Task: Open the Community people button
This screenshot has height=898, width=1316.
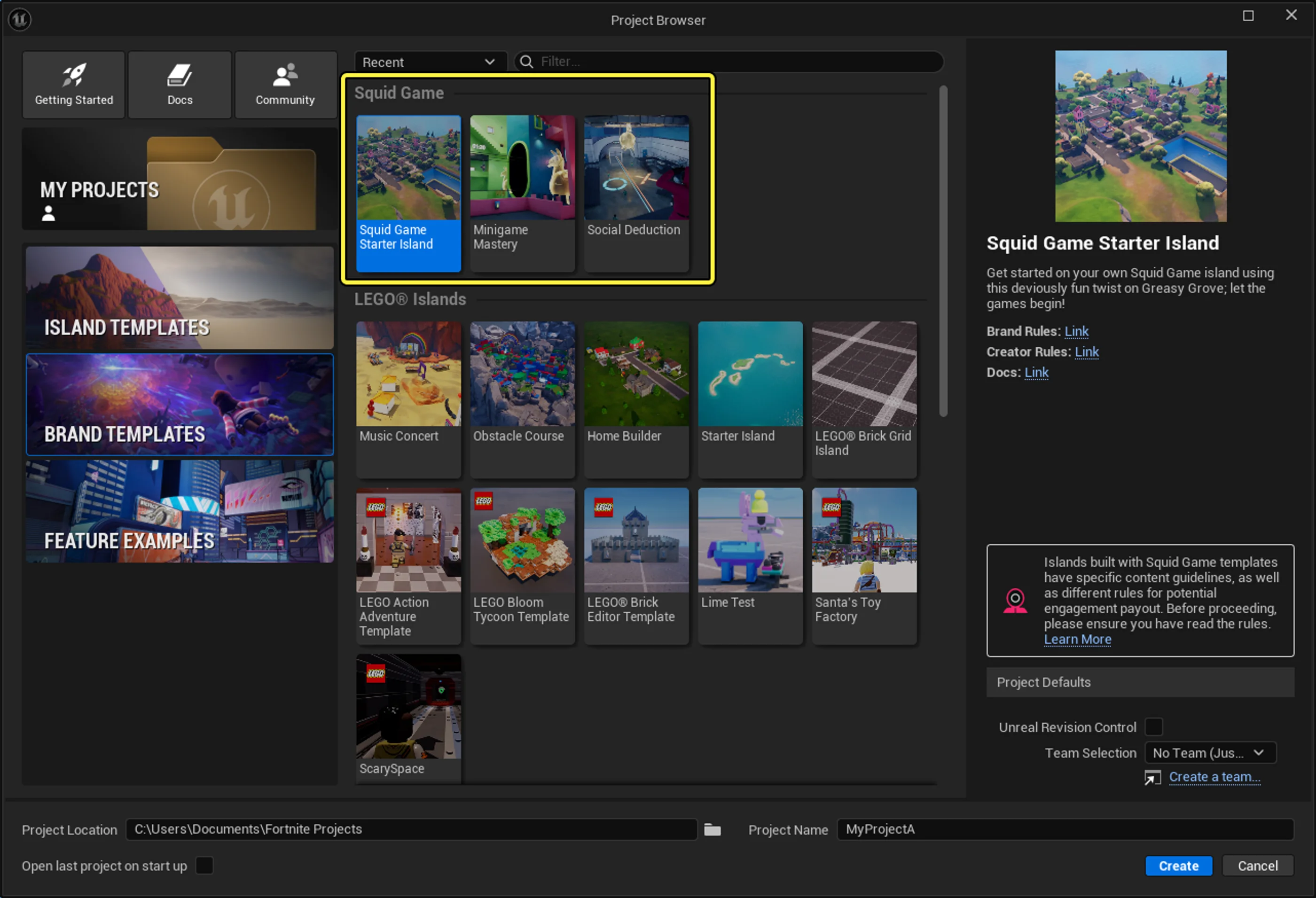Action: click(x=285, y=85)
